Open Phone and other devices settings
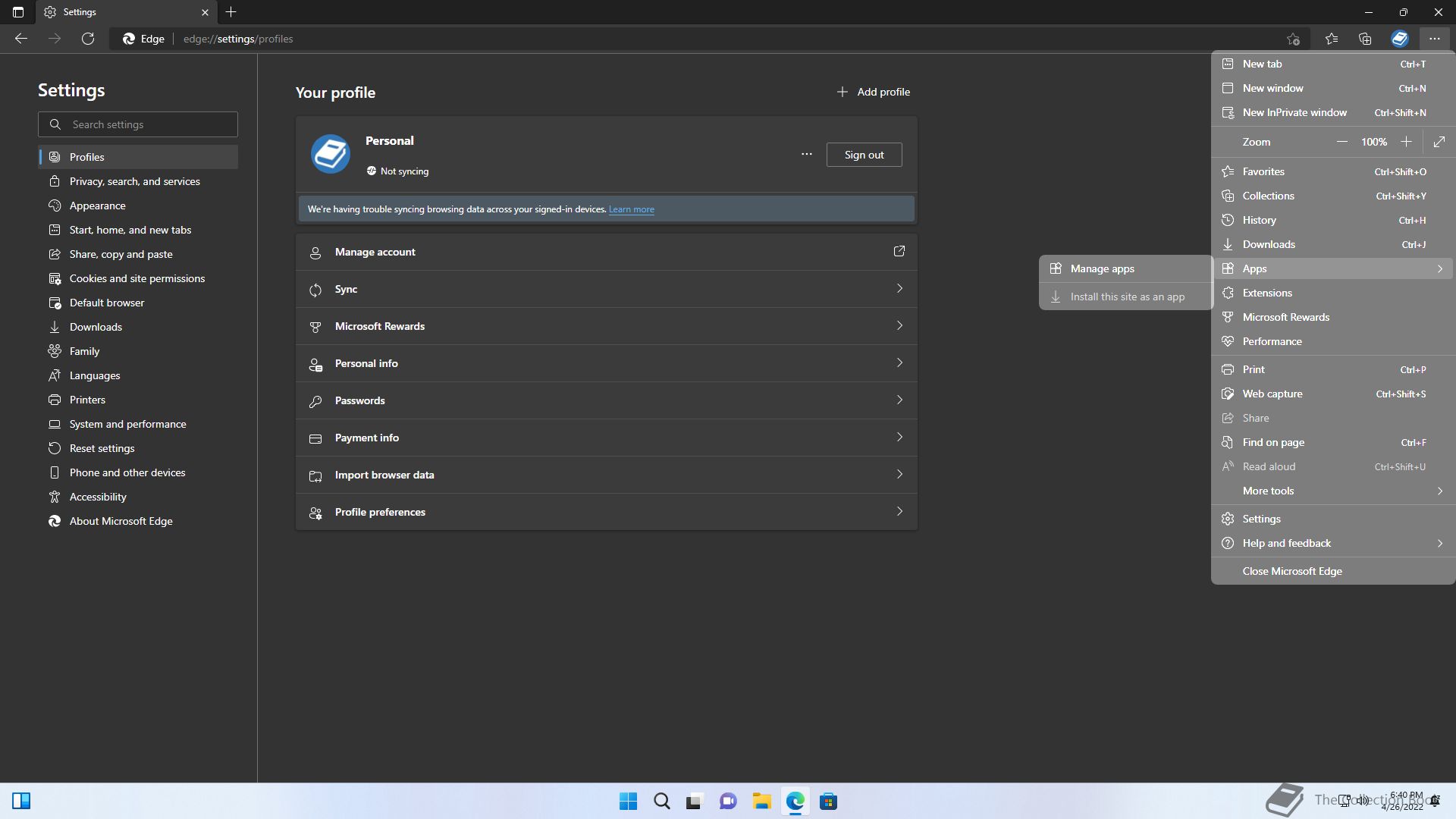 coord(138,472)
